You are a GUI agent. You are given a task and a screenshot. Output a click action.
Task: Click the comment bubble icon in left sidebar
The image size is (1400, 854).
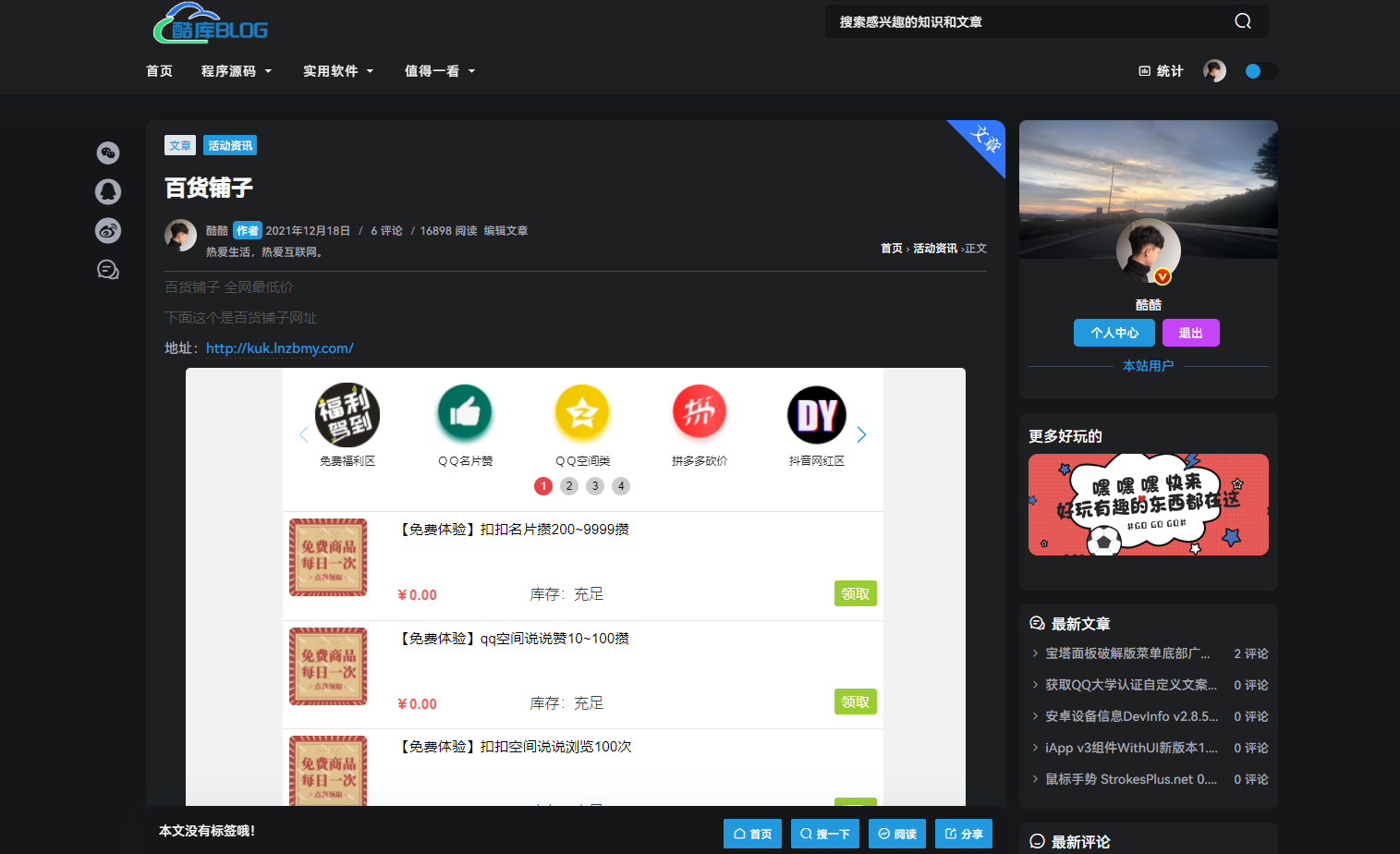108,270
